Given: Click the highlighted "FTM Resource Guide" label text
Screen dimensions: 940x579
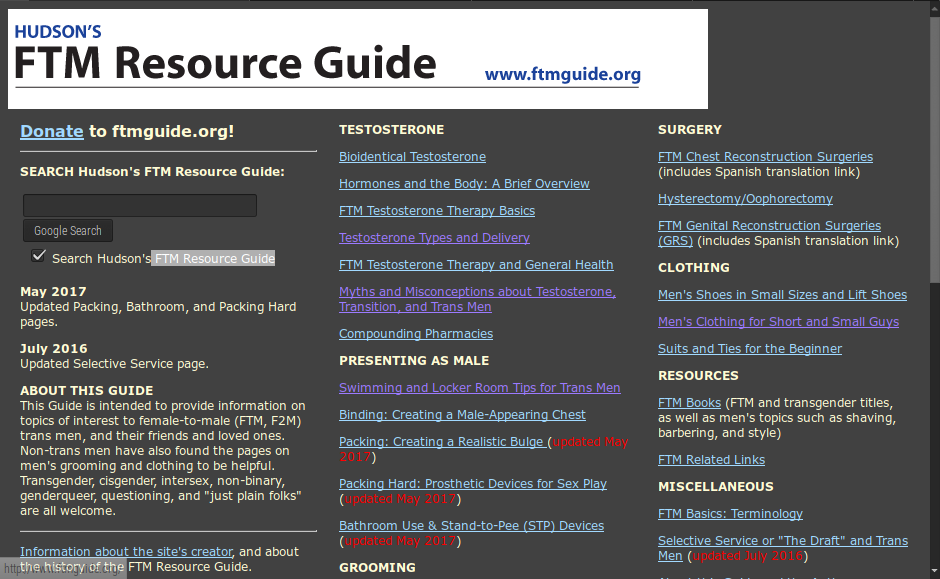Looking at the screenshot, I should [213, 258].
